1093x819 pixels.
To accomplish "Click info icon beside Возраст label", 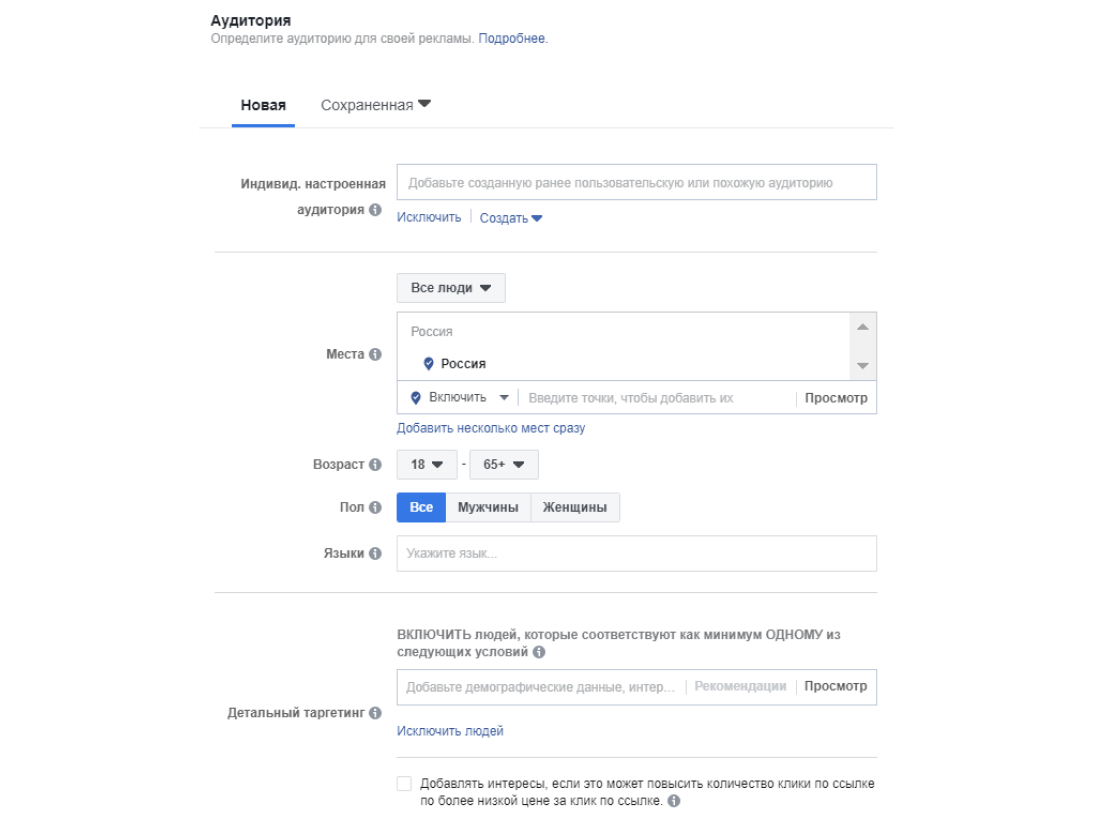I will [x=375, y=465].
